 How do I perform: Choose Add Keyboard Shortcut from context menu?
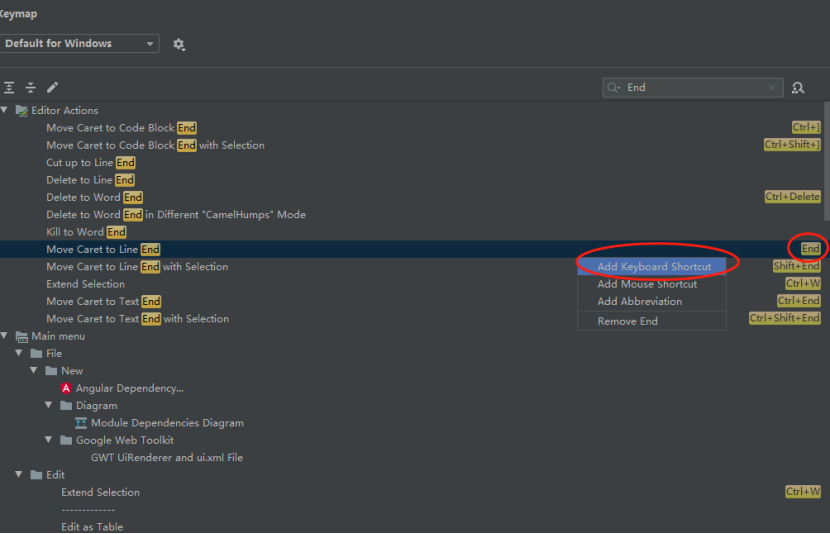652,267
